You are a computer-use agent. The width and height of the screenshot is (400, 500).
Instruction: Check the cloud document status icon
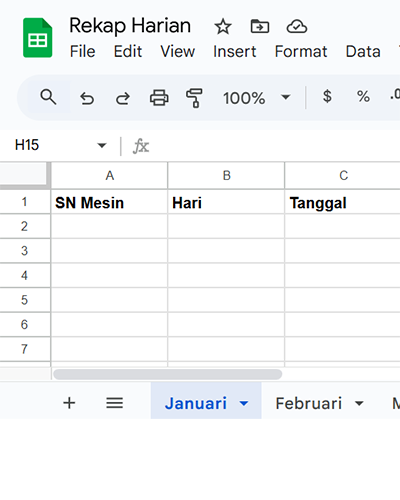pos(297,26)
